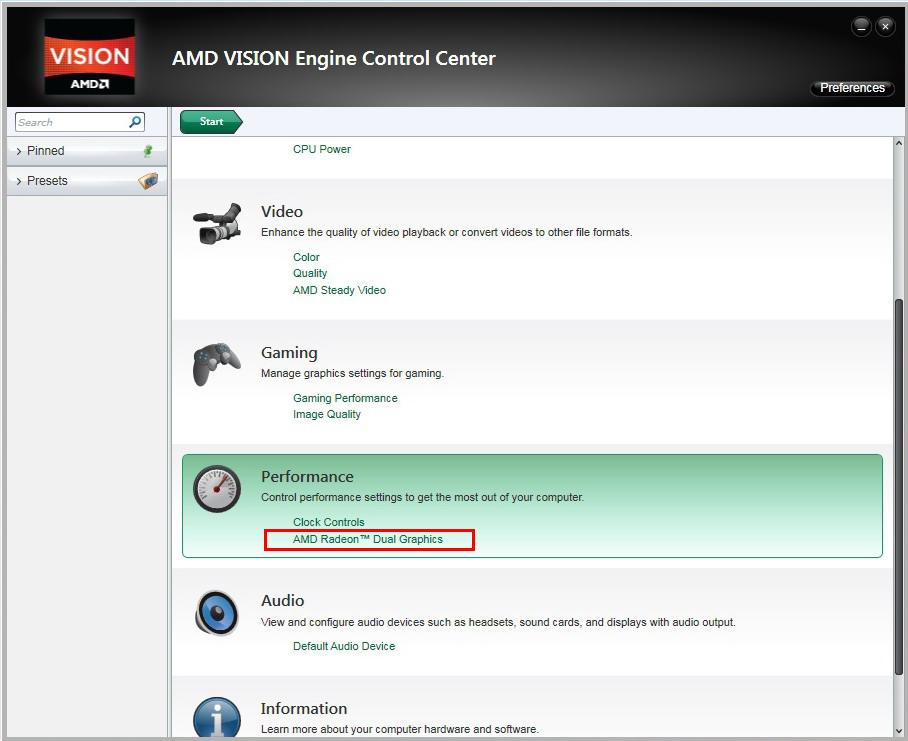Expand the Pinned section chevron
The height and width of the screenshot is (741, 908).
pos(19,151)
